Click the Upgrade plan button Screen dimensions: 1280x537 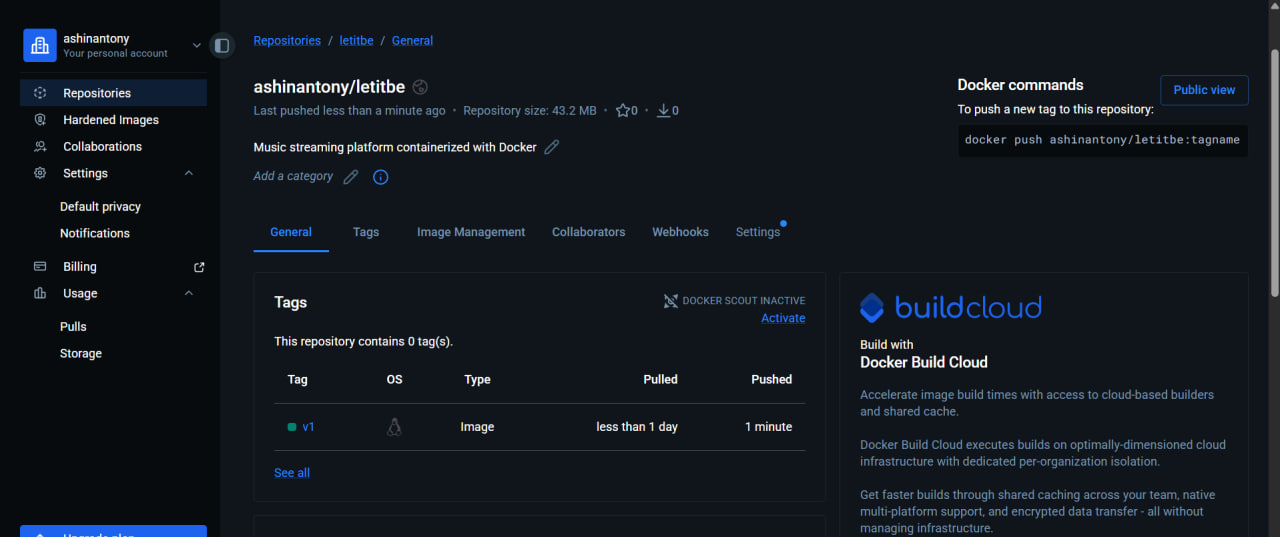click(113, 531)
